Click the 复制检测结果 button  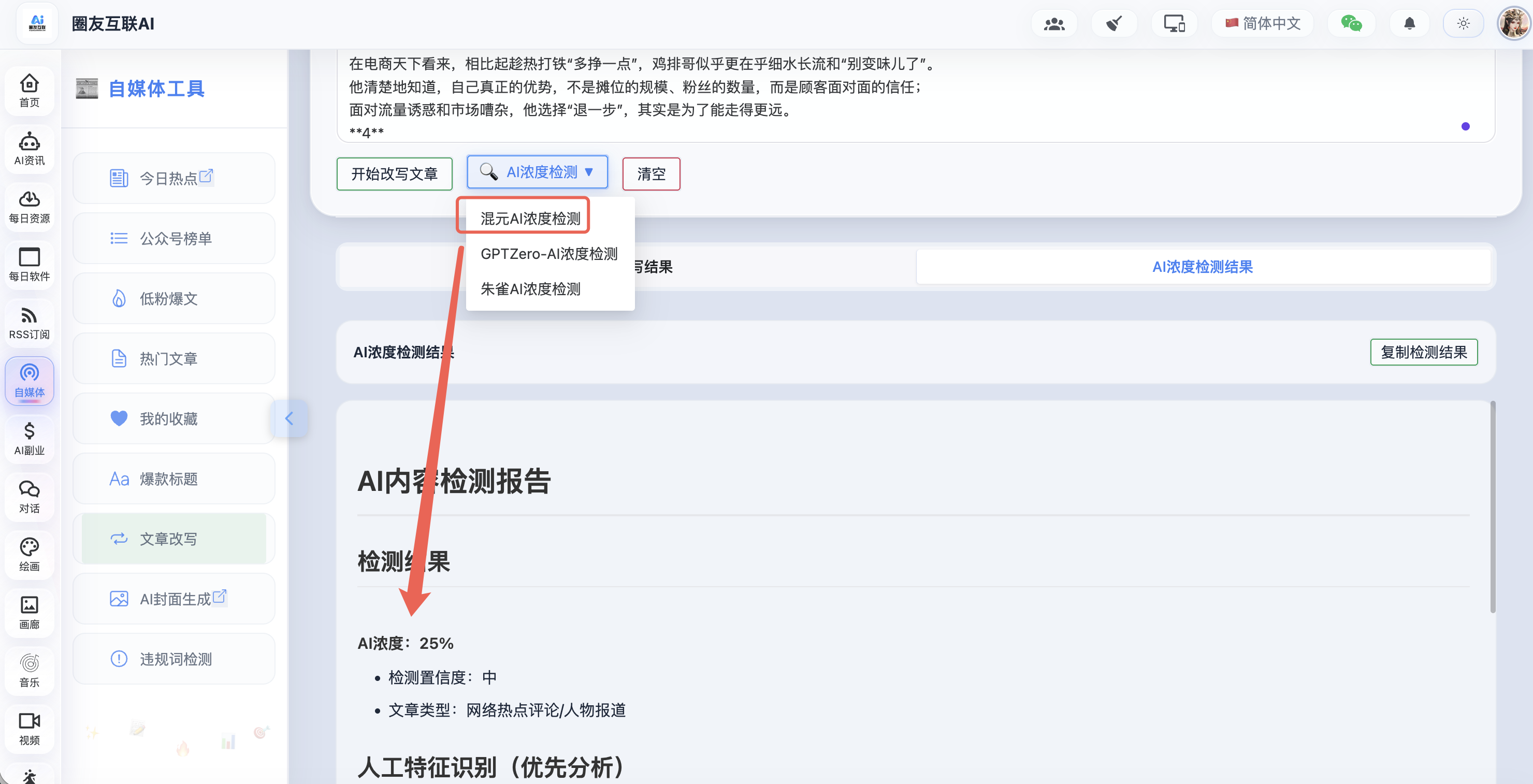pos(1424,352)
